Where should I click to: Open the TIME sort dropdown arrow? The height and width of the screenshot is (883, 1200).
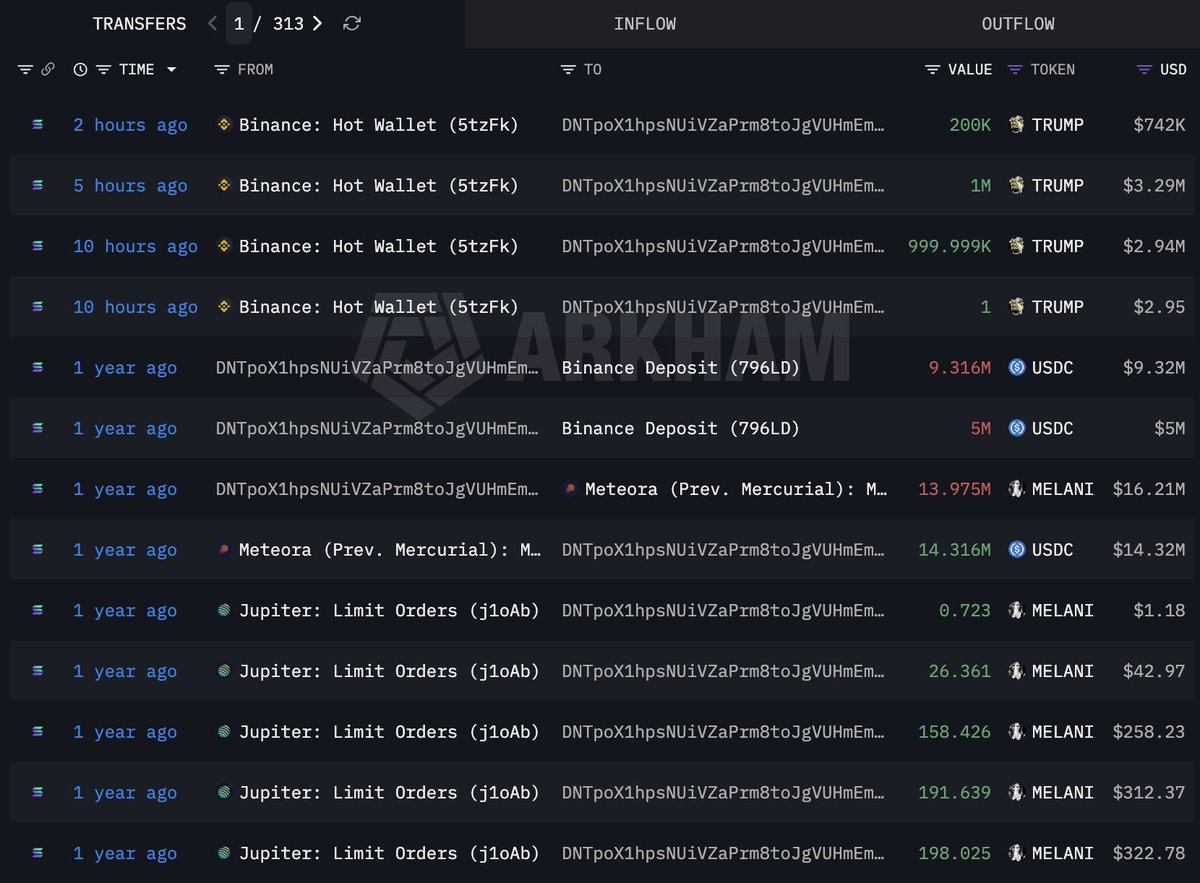(x=171, y=69)
